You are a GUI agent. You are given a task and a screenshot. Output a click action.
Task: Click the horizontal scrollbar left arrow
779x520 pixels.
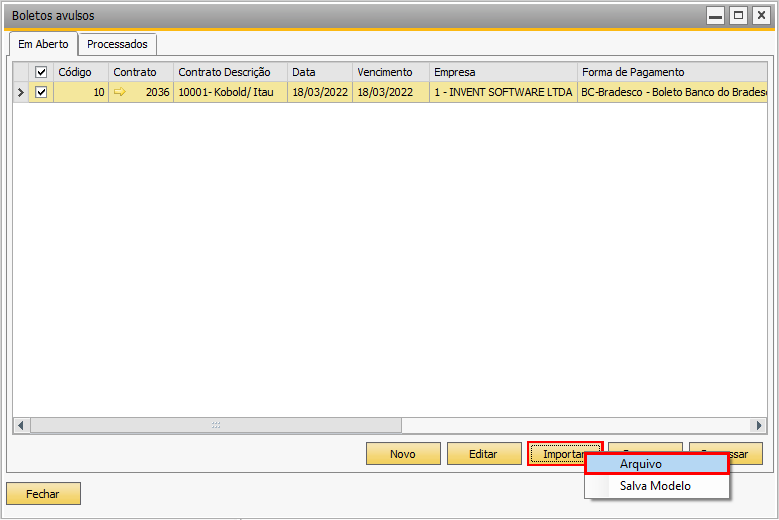21,425
